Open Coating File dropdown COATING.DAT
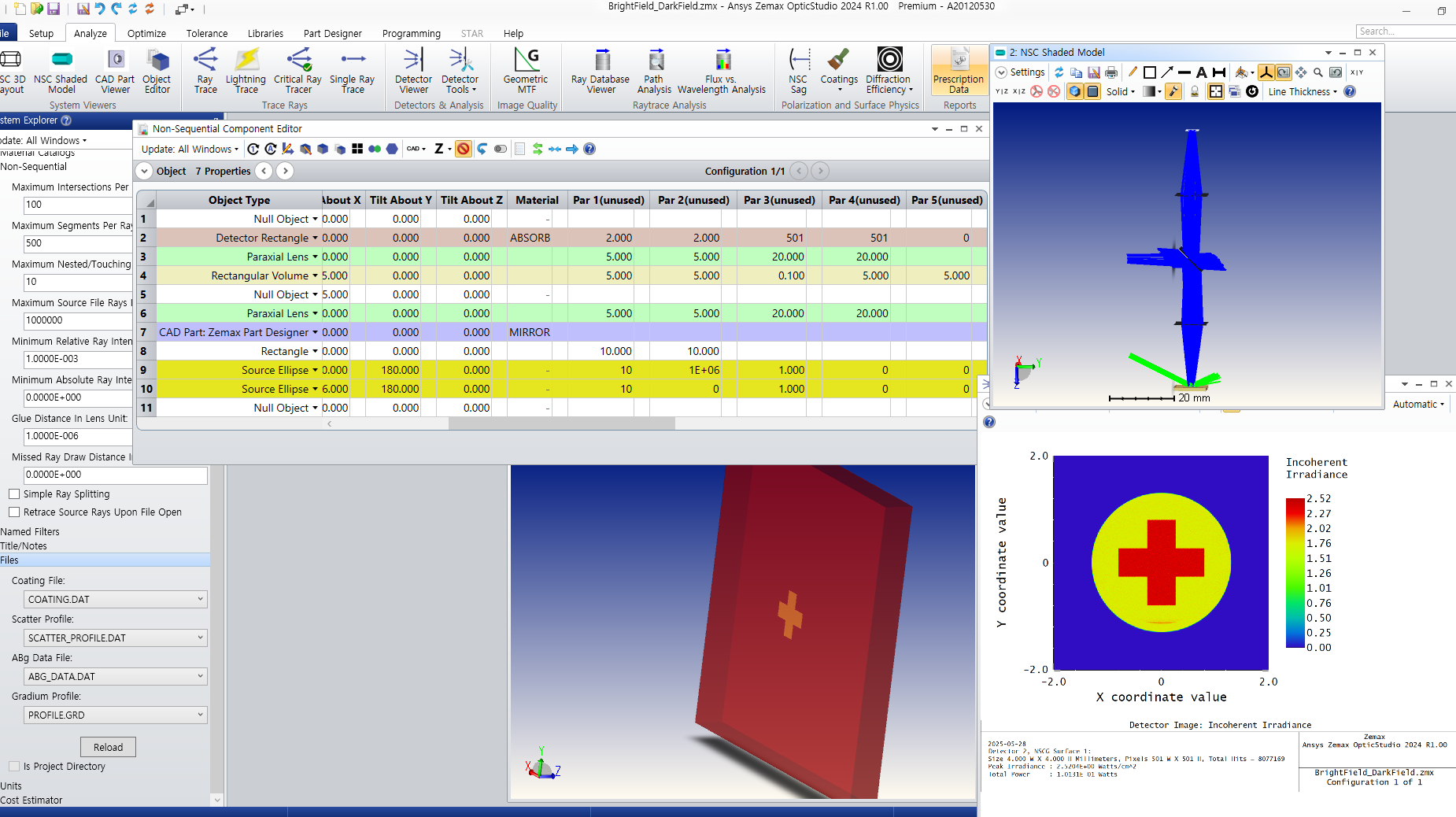1456x817 pixels. pos(116,599)
